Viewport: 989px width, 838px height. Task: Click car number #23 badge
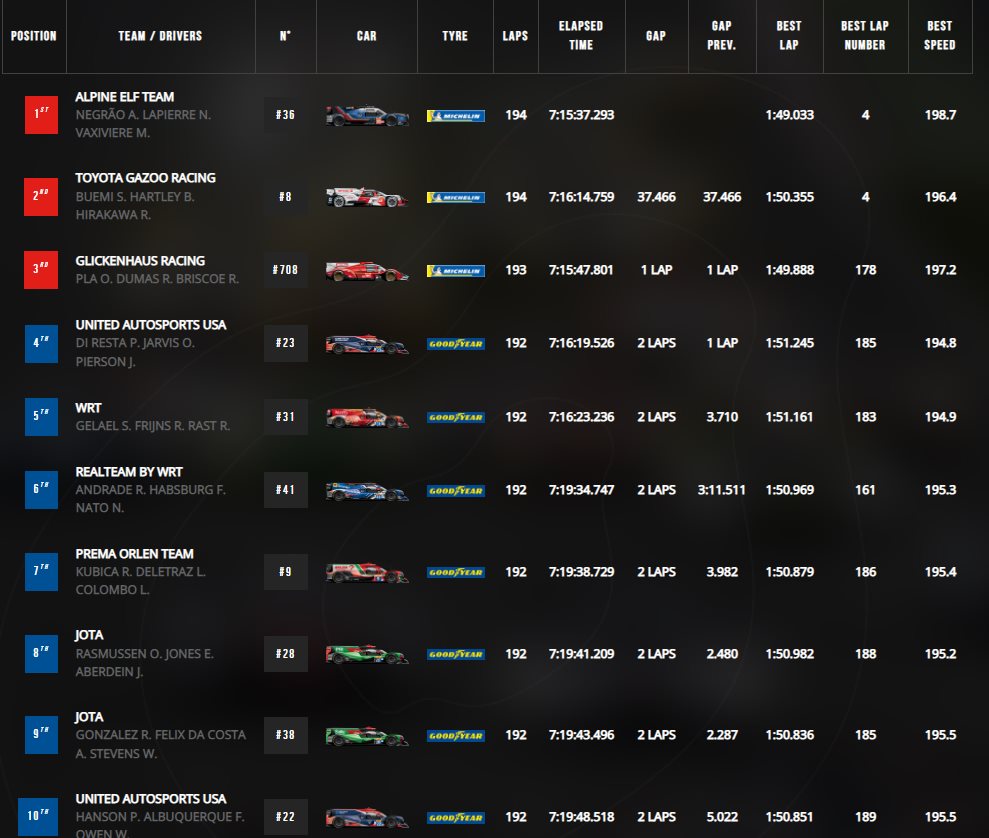tap(286, 343)
